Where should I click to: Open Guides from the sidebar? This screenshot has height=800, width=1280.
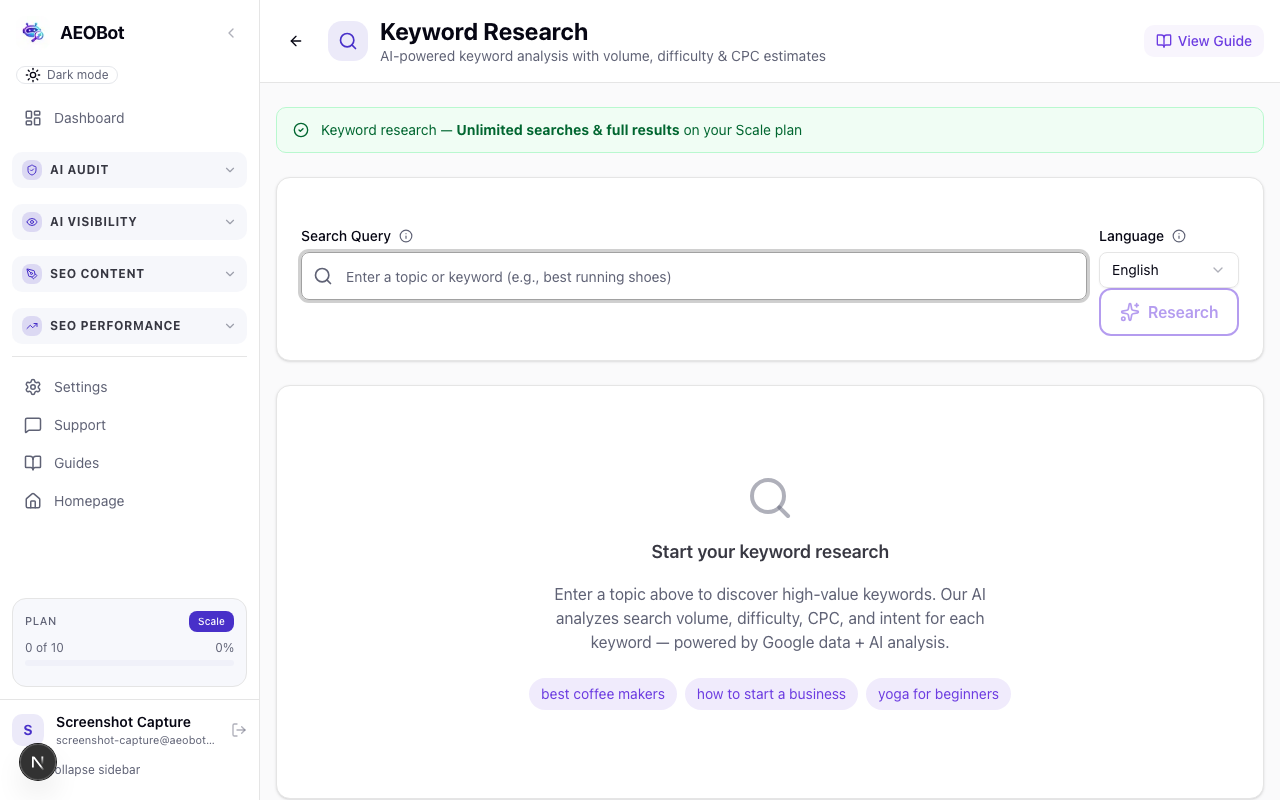(x=129, y=463)
